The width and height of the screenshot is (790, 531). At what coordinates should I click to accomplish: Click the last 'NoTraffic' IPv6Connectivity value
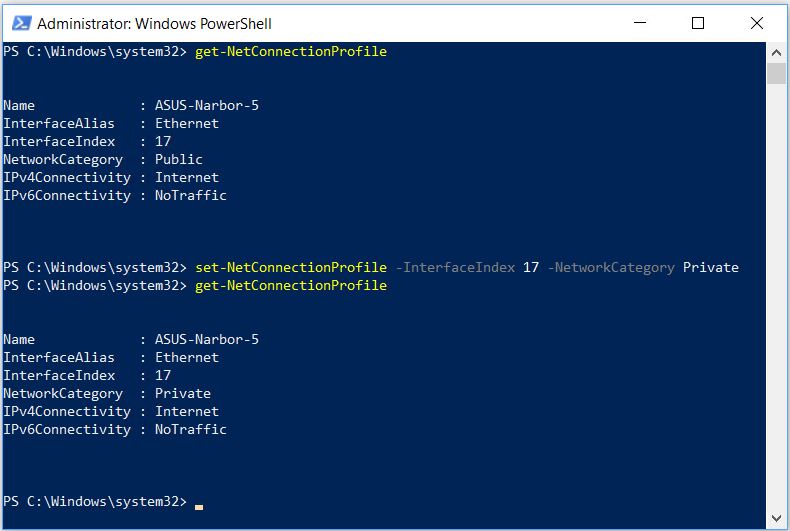tap(190, 429)
